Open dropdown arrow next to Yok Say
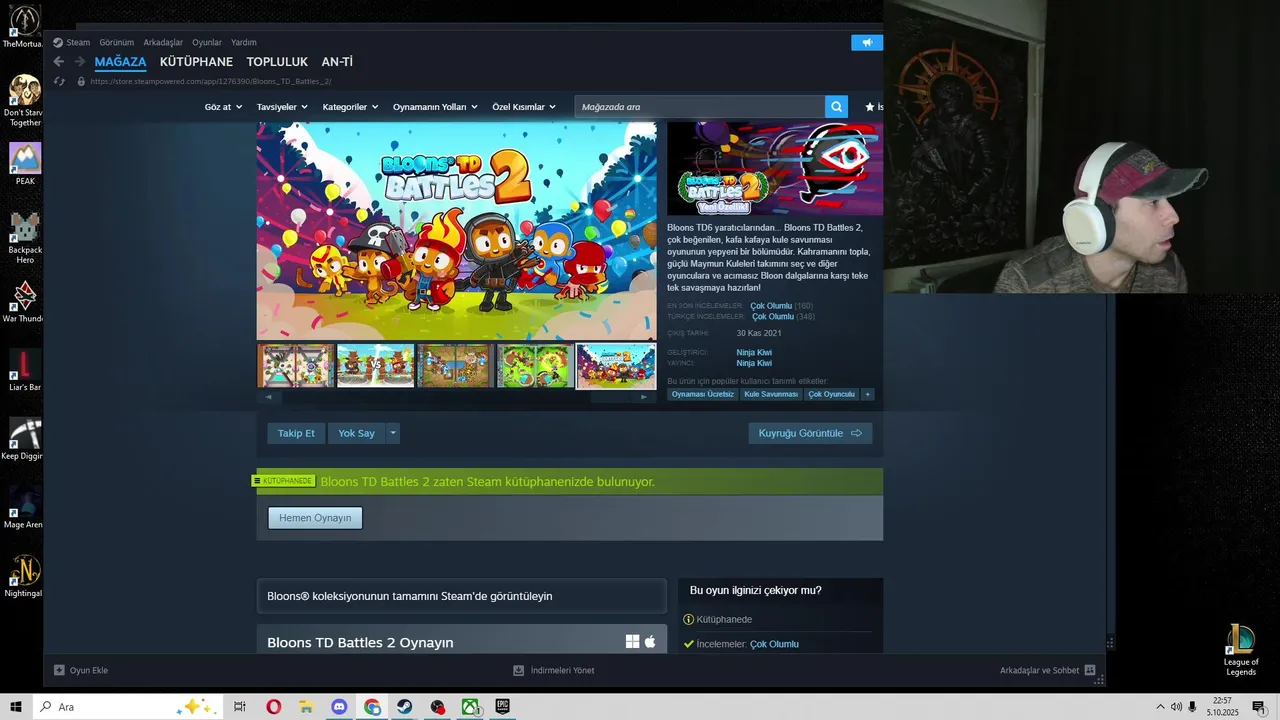Viewport: 1280px width, 720px height. [393, 433]
